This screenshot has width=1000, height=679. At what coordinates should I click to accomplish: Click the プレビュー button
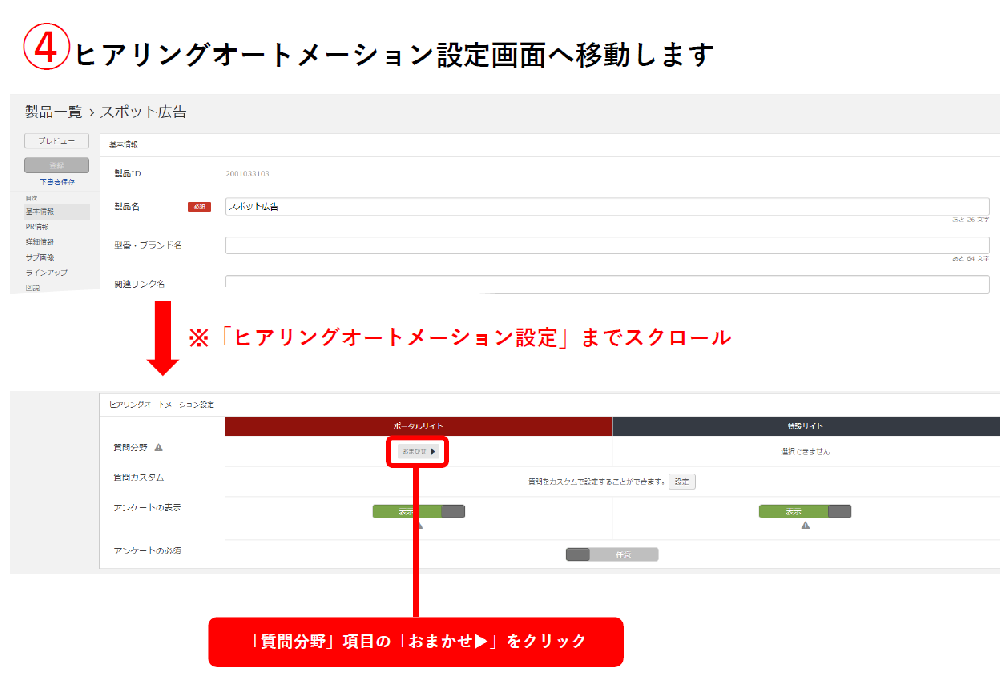click(56, 142)
